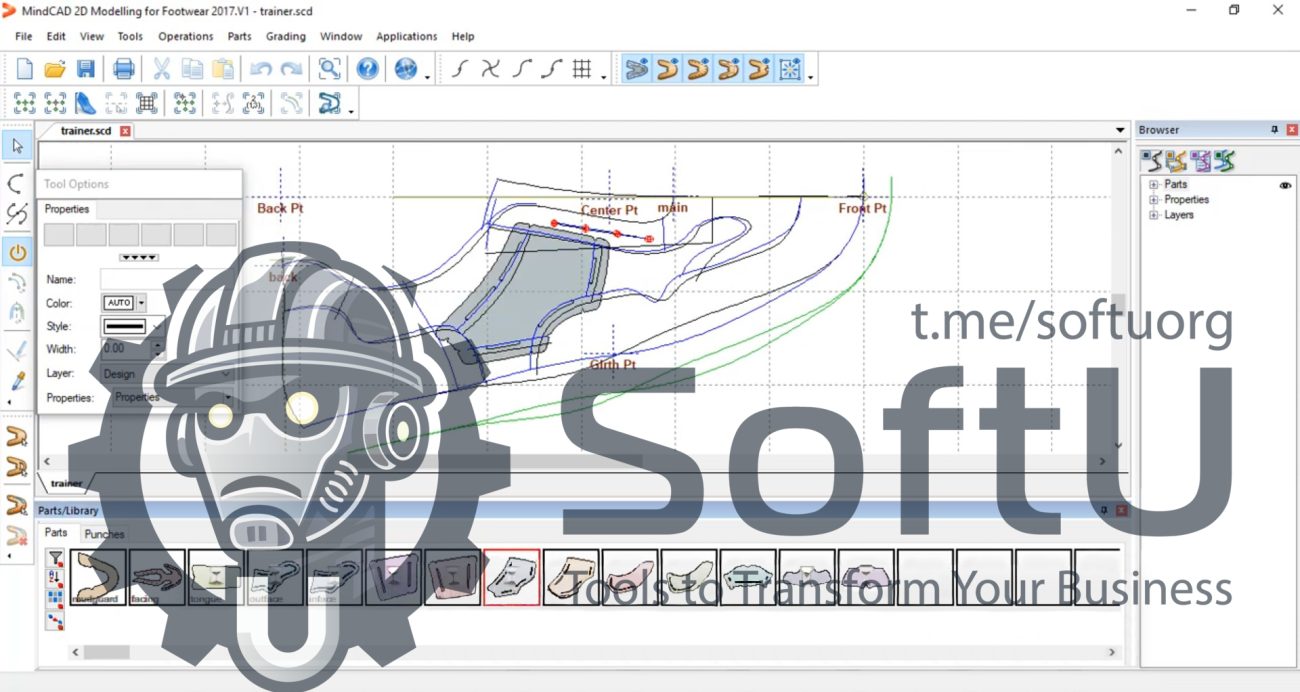Screen dimensions: 1300x692
Task: Pin the Browser panel
Action: pos(1274,130)
